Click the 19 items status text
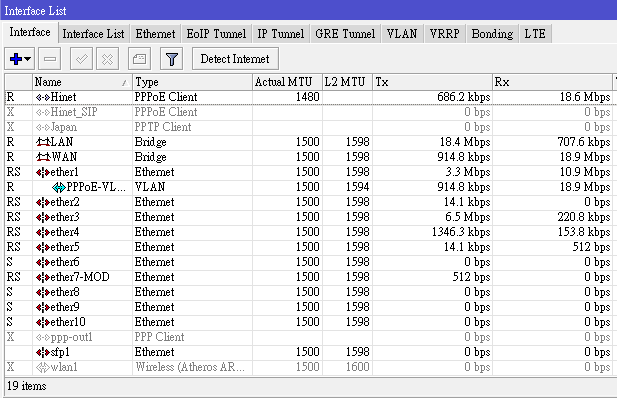This screenshot has height=398, width=618. click(26, 386)
